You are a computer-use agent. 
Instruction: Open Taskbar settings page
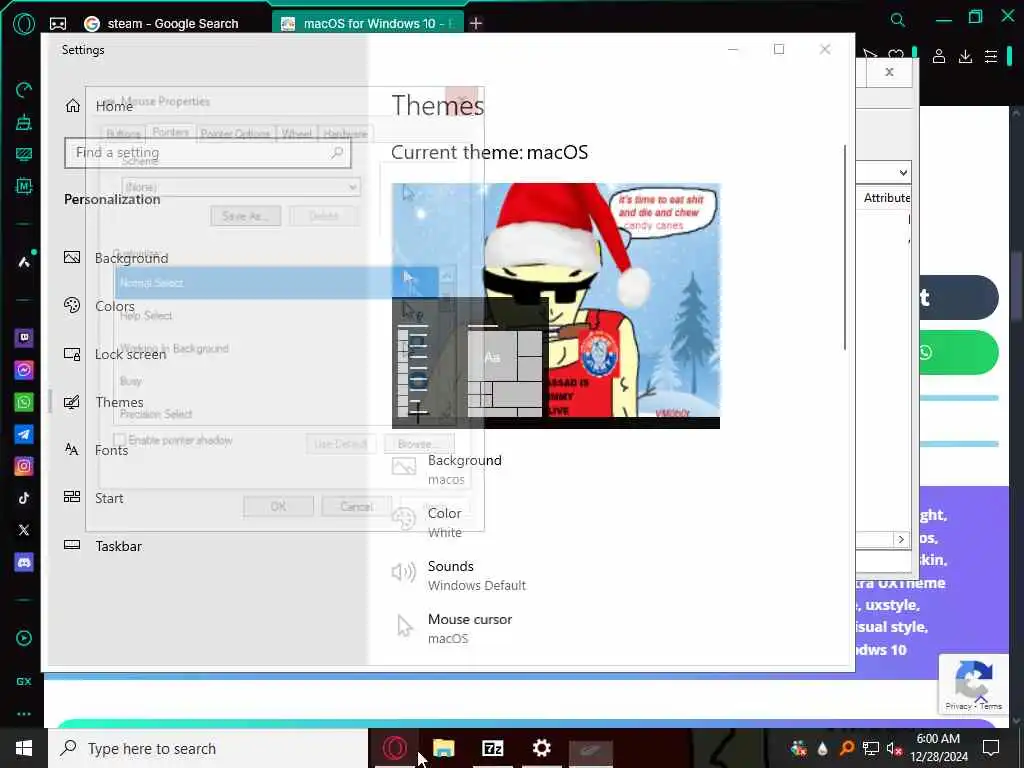click(x=103, y=546)
